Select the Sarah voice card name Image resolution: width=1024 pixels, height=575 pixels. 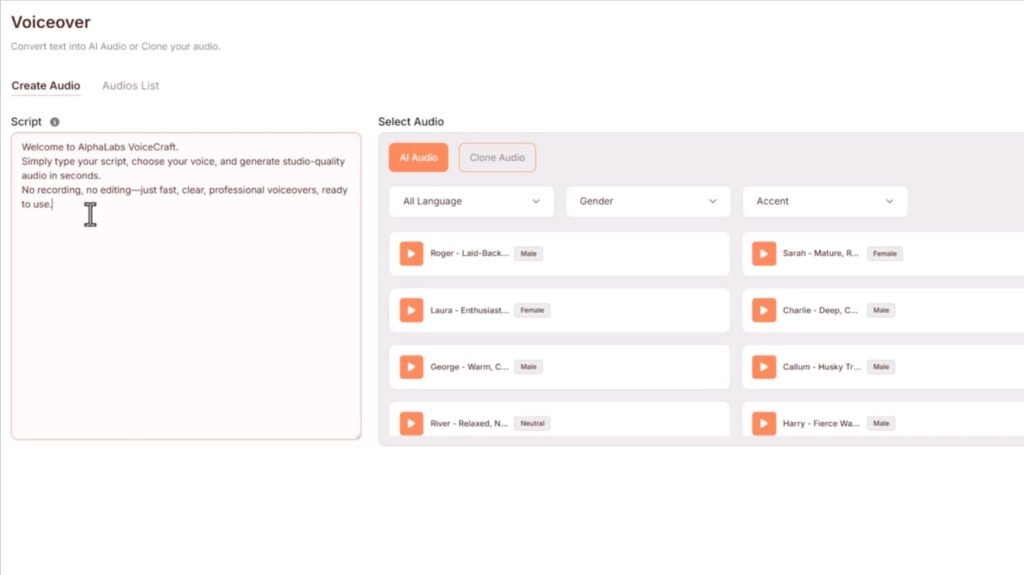pos(820,254)
